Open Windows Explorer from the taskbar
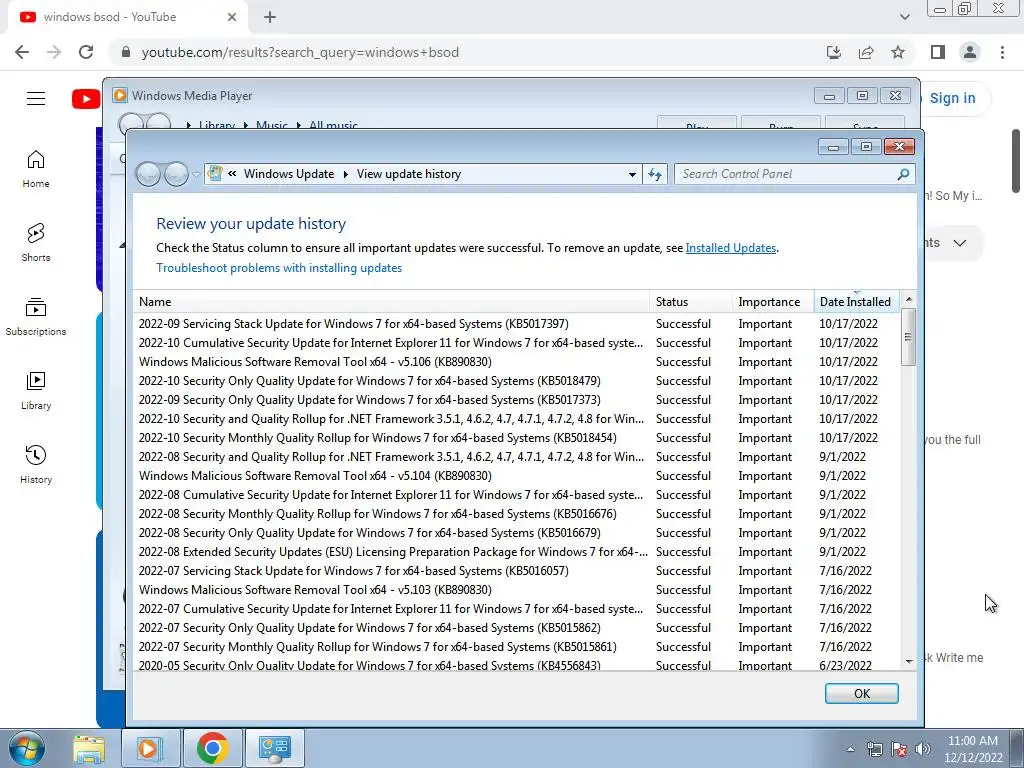1024x768 pixels. click(x=88, y=748)
